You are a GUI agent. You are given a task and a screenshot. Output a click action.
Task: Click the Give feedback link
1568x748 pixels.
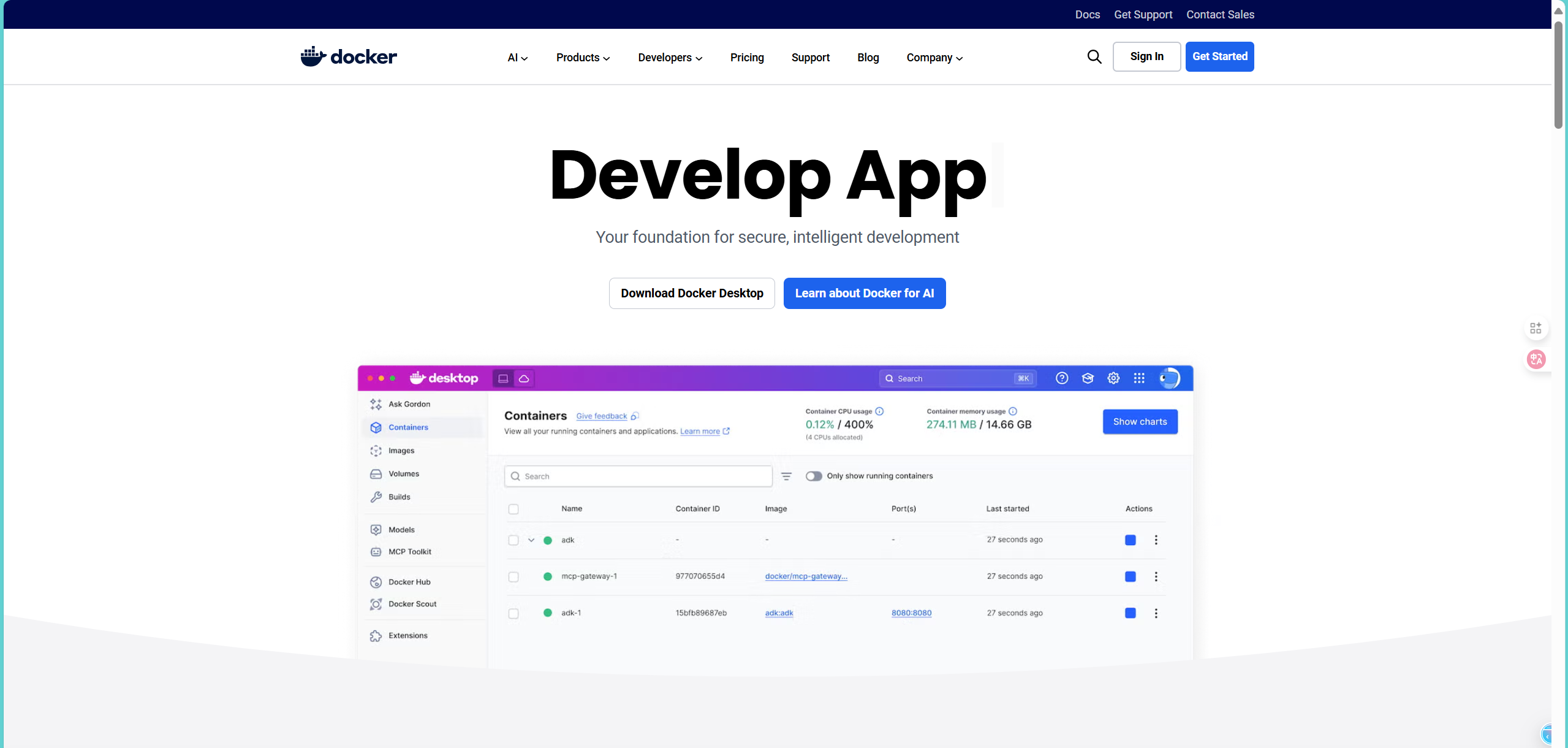pyautogui.click(x=601, y=416)
